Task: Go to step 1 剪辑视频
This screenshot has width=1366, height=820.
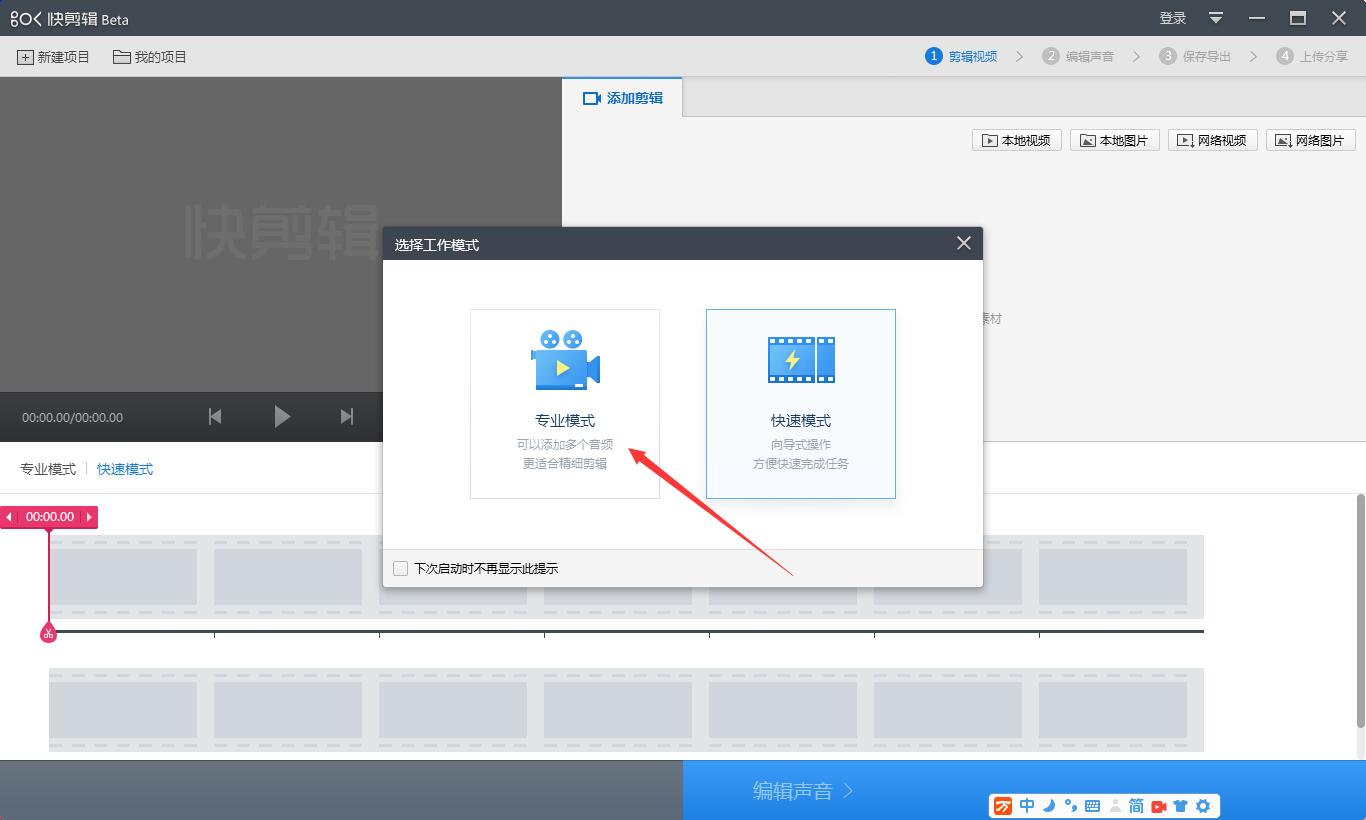Action: [x=961, y=56]
